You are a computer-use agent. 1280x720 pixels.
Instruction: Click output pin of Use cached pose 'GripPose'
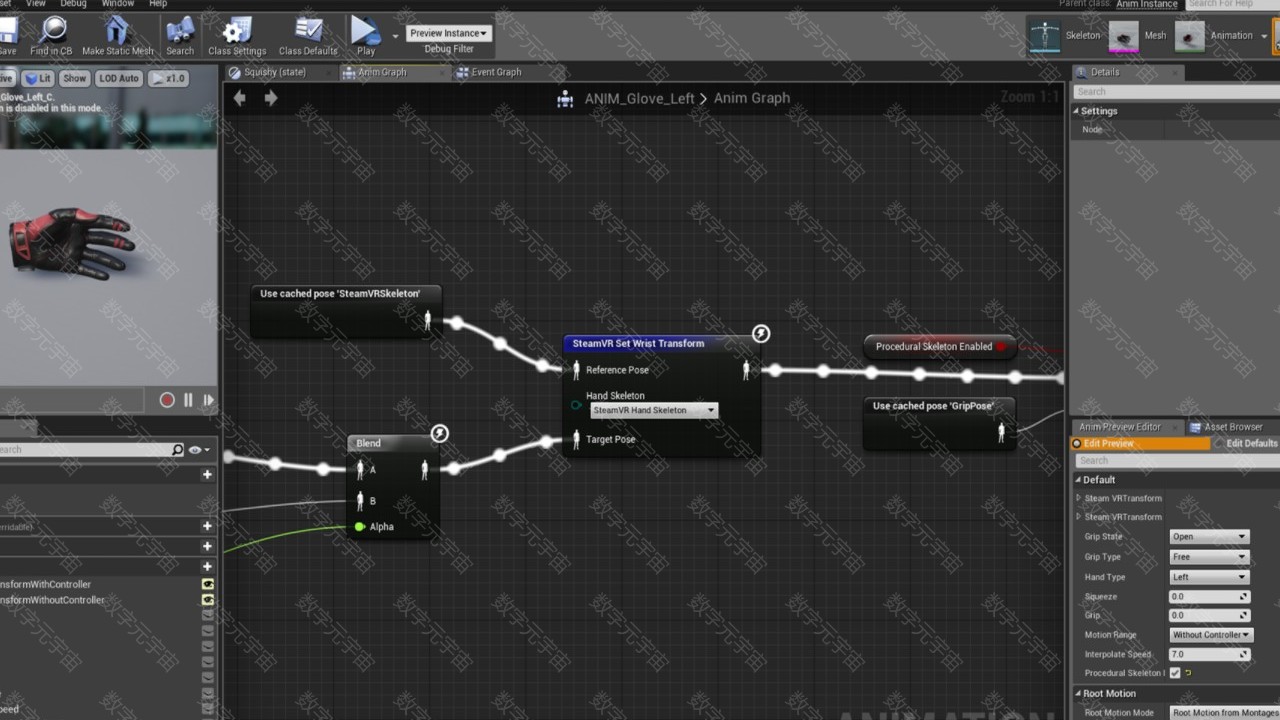(x=1001, y=432)
